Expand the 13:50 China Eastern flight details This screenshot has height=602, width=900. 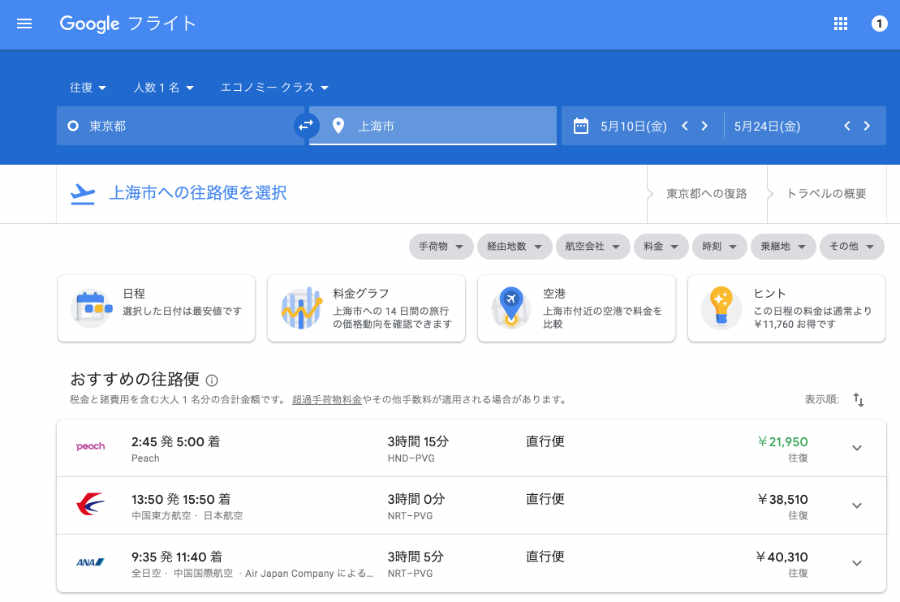click(856, 506)
